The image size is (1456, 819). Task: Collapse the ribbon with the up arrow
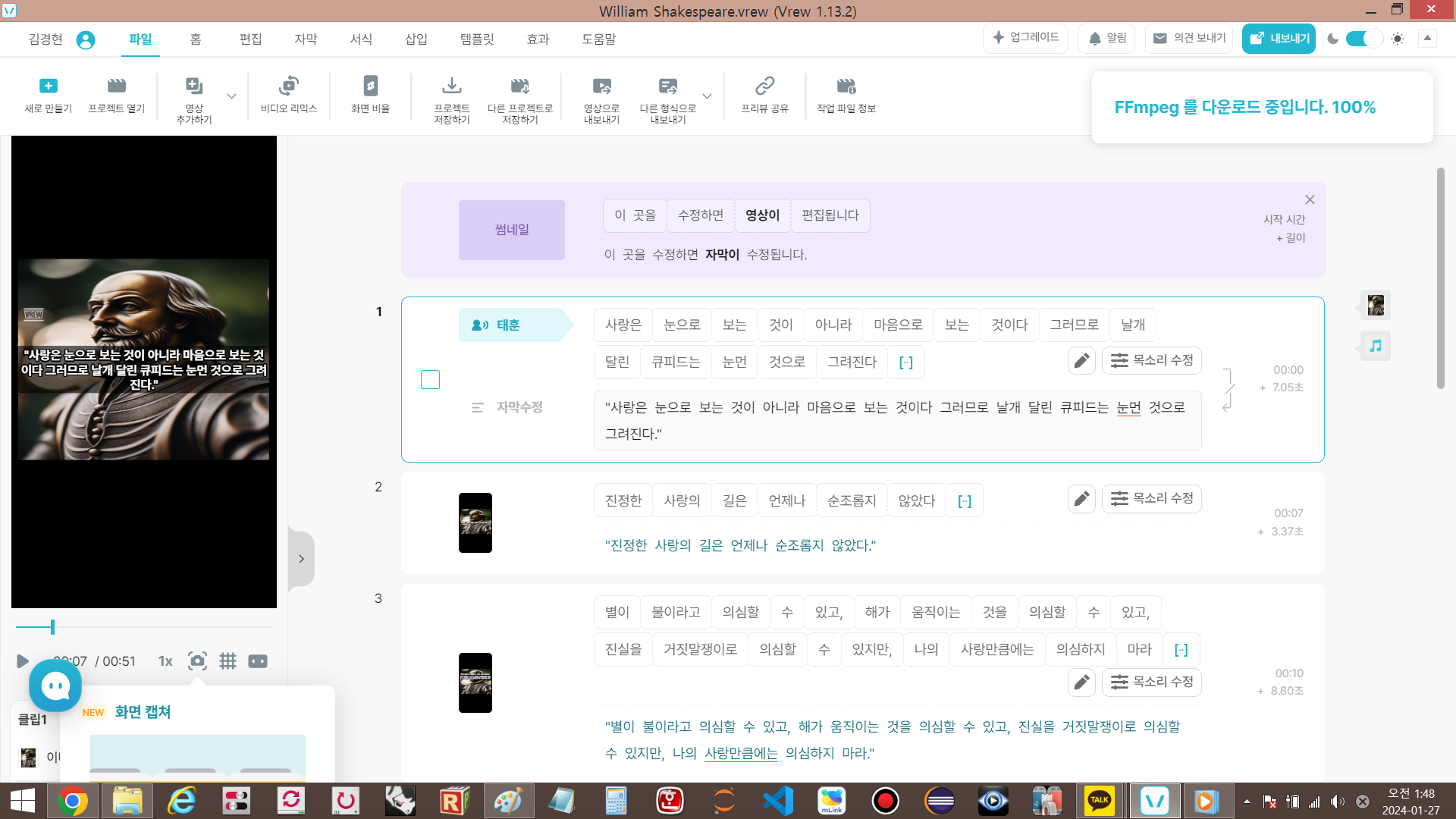coord(1427,38)
